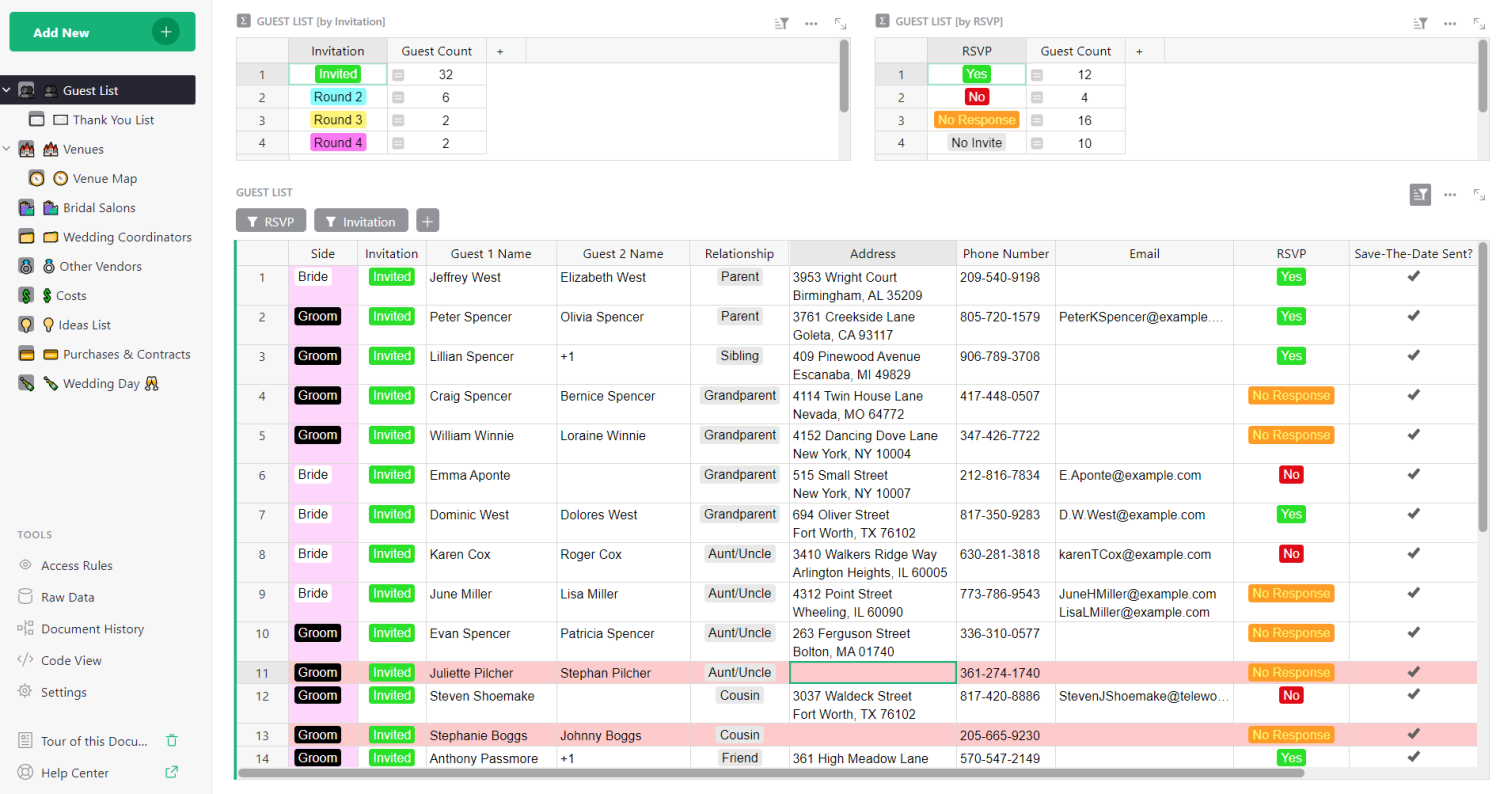Viewport: 1500px width, 794px height.
Task: Open by RSVP widget options menu
Action: click(1450, 23)
